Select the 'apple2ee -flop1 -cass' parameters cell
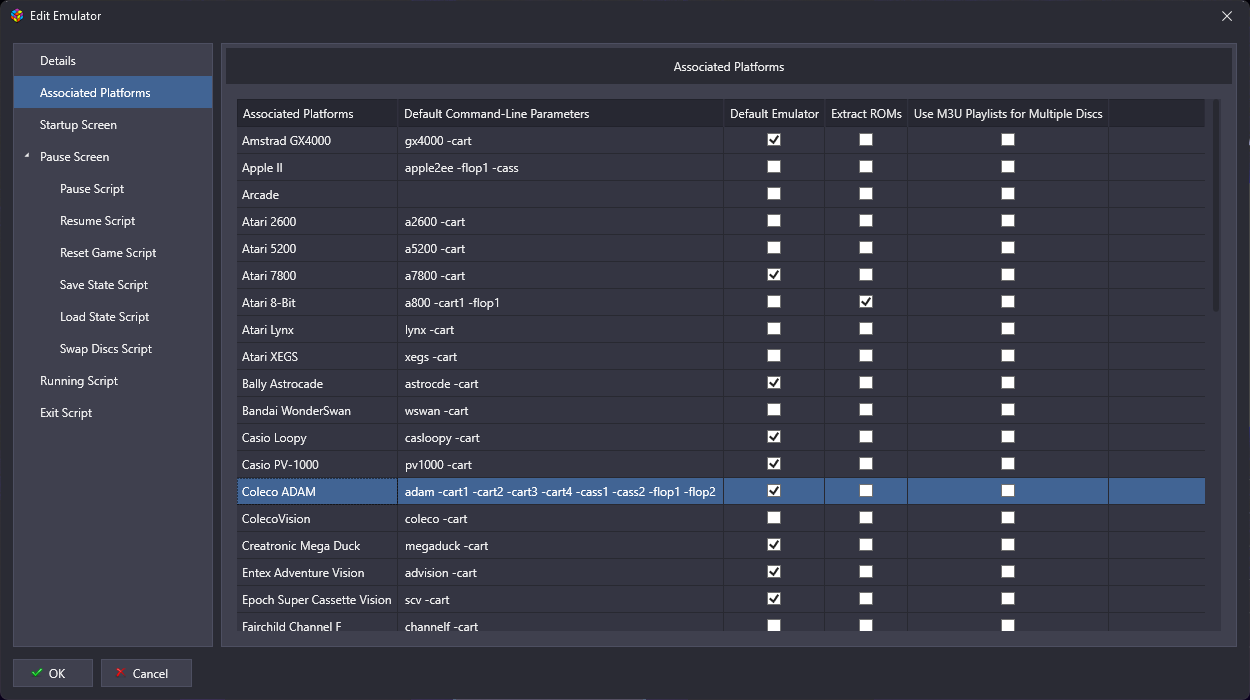 pos(561,168)
